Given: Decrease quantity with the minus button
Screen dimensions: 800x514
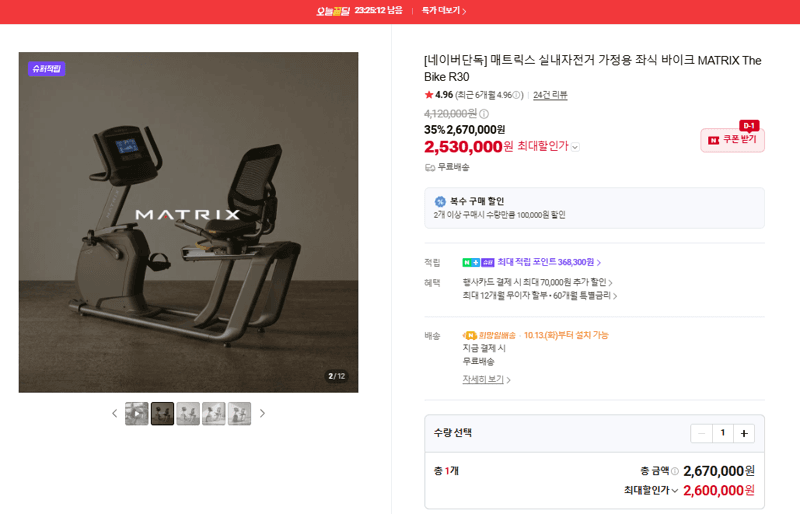Looking at the screenshot, I should coord(702,433).
